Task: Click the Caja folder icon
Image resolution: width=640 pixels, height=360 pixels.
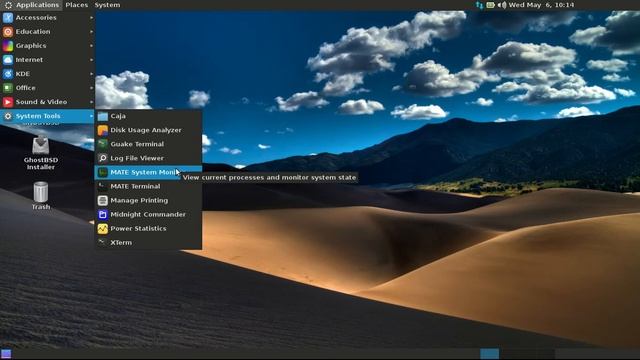Action: 103,116
